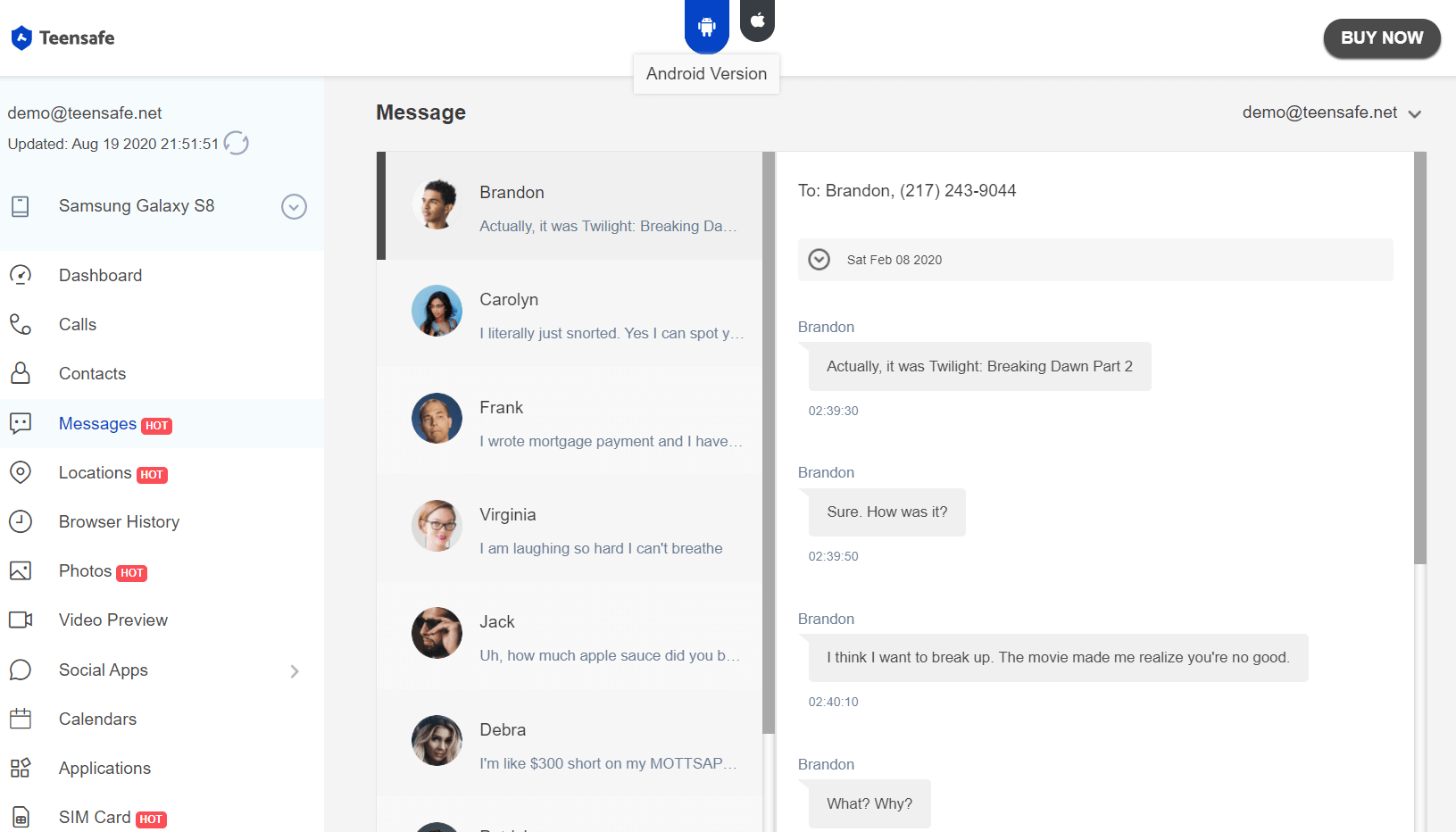Click the HOT badge next to Photos
Image resolution: width=1456 pixels, height=832 pixels.
click(132, 573)
